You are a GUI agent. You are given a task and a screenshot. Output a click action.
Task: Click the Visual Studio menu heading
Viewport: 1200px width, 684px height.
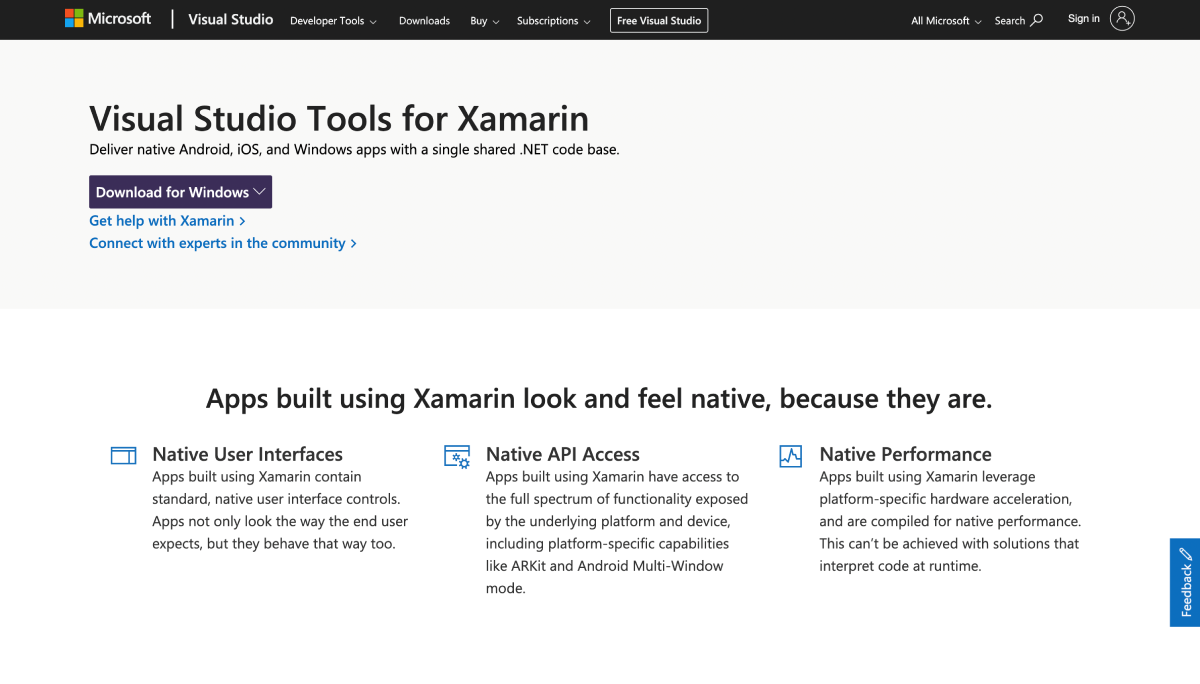(230, 19)
